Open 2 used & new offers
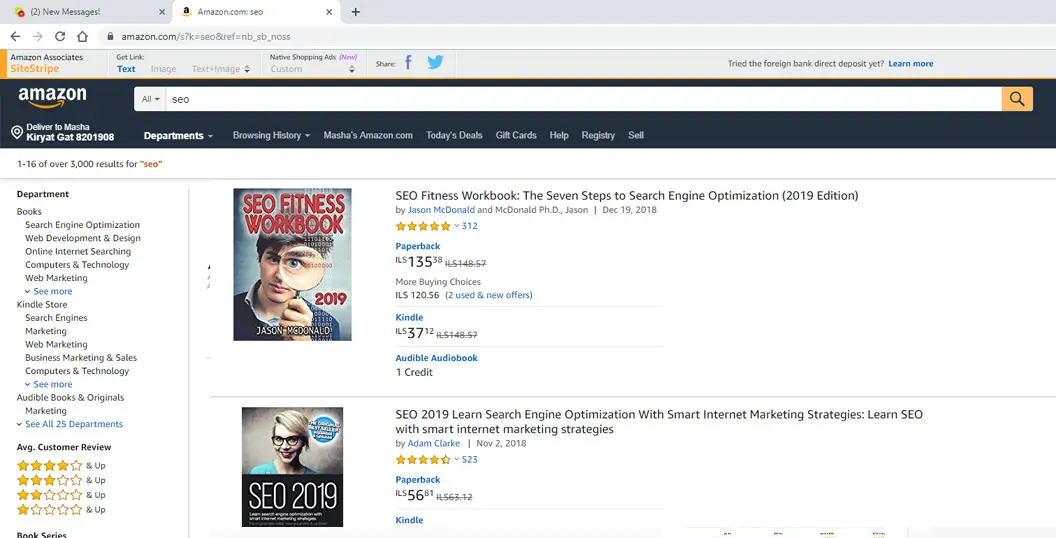This screenshot has width=1056, height=538. click(489, 295)
